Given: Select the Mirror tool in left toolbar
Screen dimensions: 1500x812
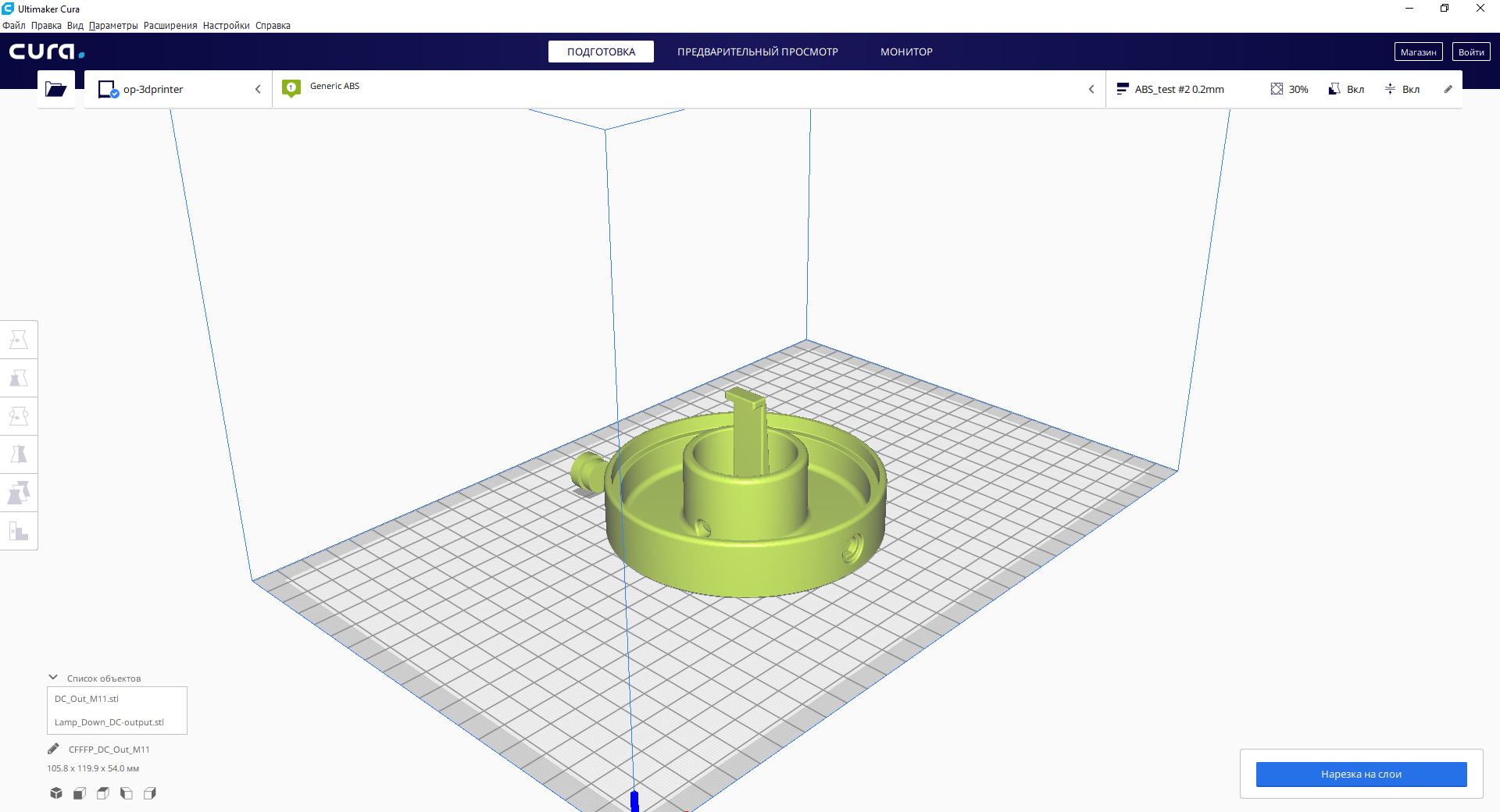Looking at the screenshot, I should [x=19, y=454].
